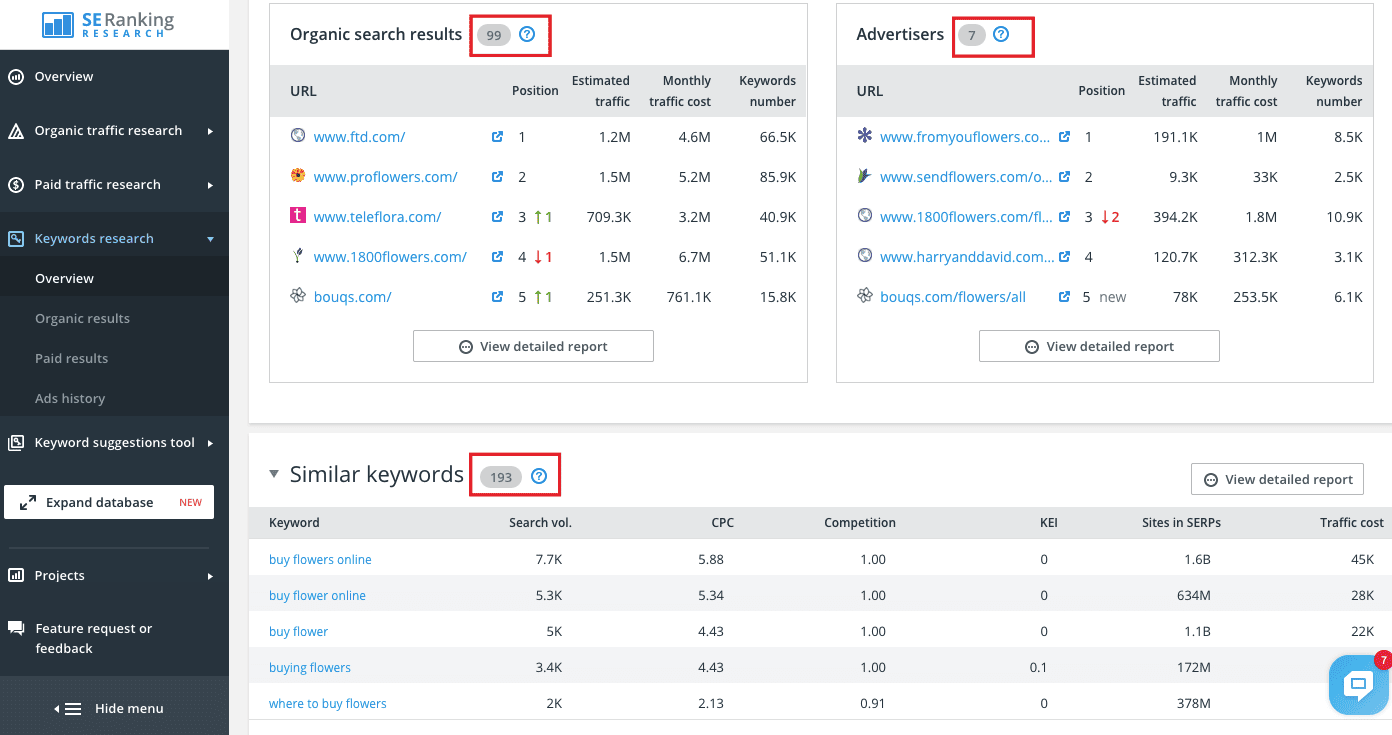Open www.proflowers.com/ URL link
1392x735 pixels.
[x=385, y=177]
